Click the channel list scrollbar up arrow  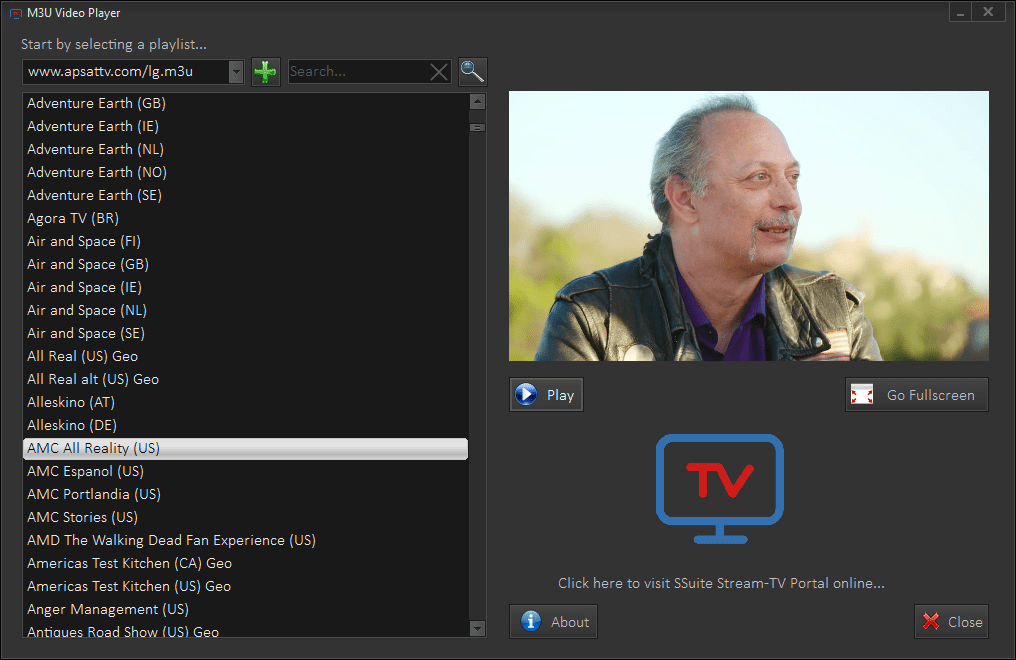477,101
